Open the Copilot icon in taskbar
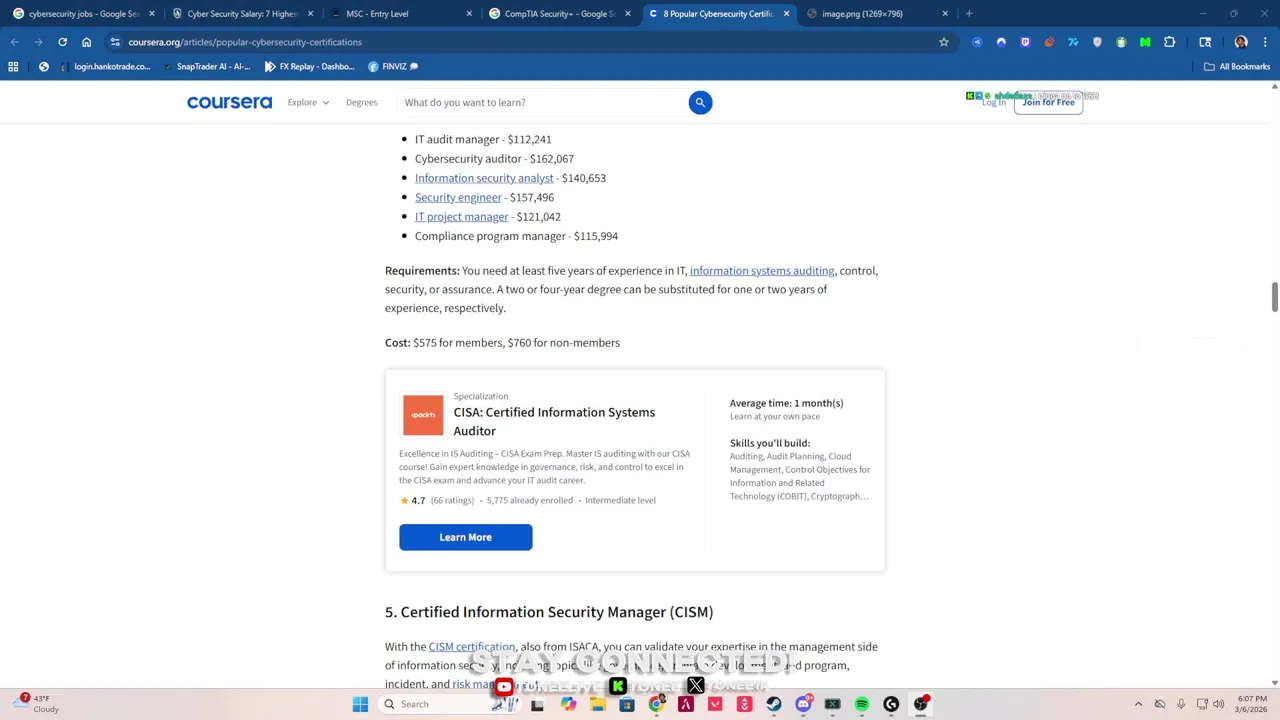 [568, 704]
